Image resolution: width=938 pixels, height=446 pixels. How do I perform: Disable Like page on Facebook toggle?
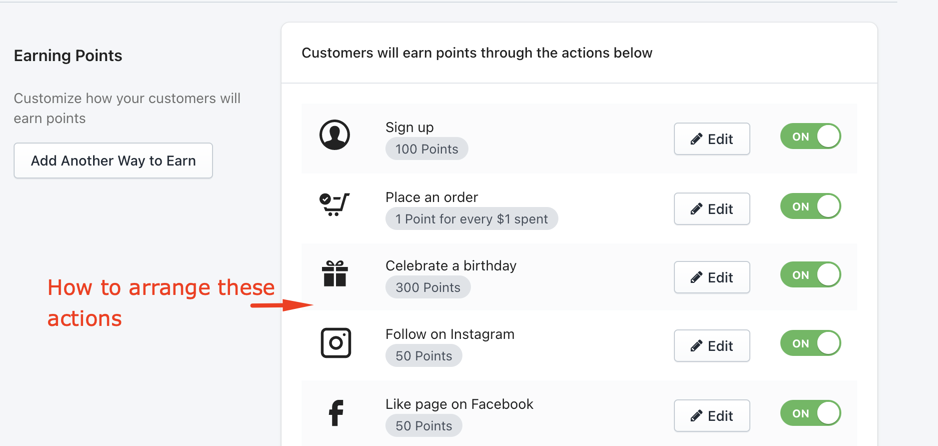click(x=811, y=413)
